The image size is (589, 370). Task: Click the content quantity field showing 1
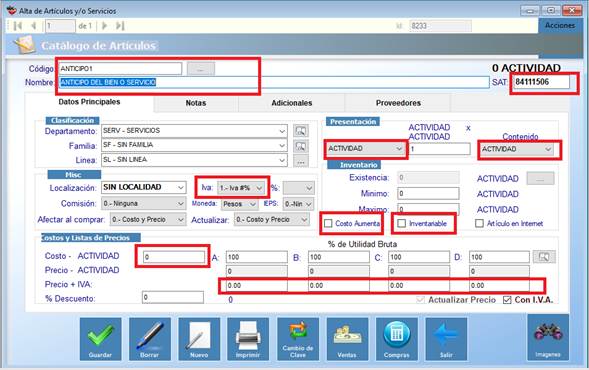pos(439,149)
